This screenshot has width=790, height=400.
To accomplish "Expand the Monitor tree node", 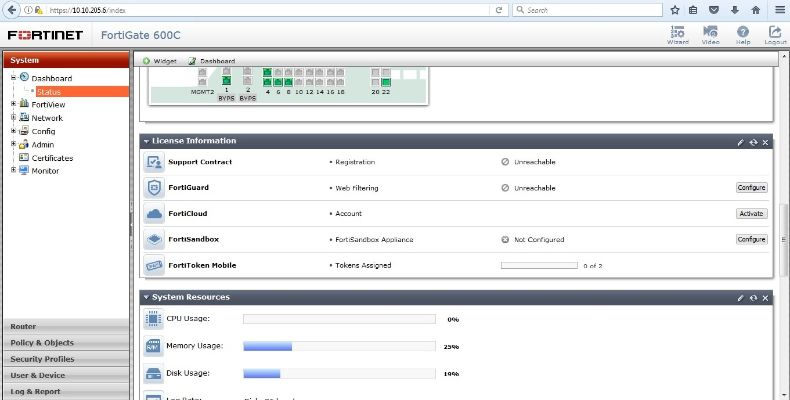I will click(x=14, y=170).
